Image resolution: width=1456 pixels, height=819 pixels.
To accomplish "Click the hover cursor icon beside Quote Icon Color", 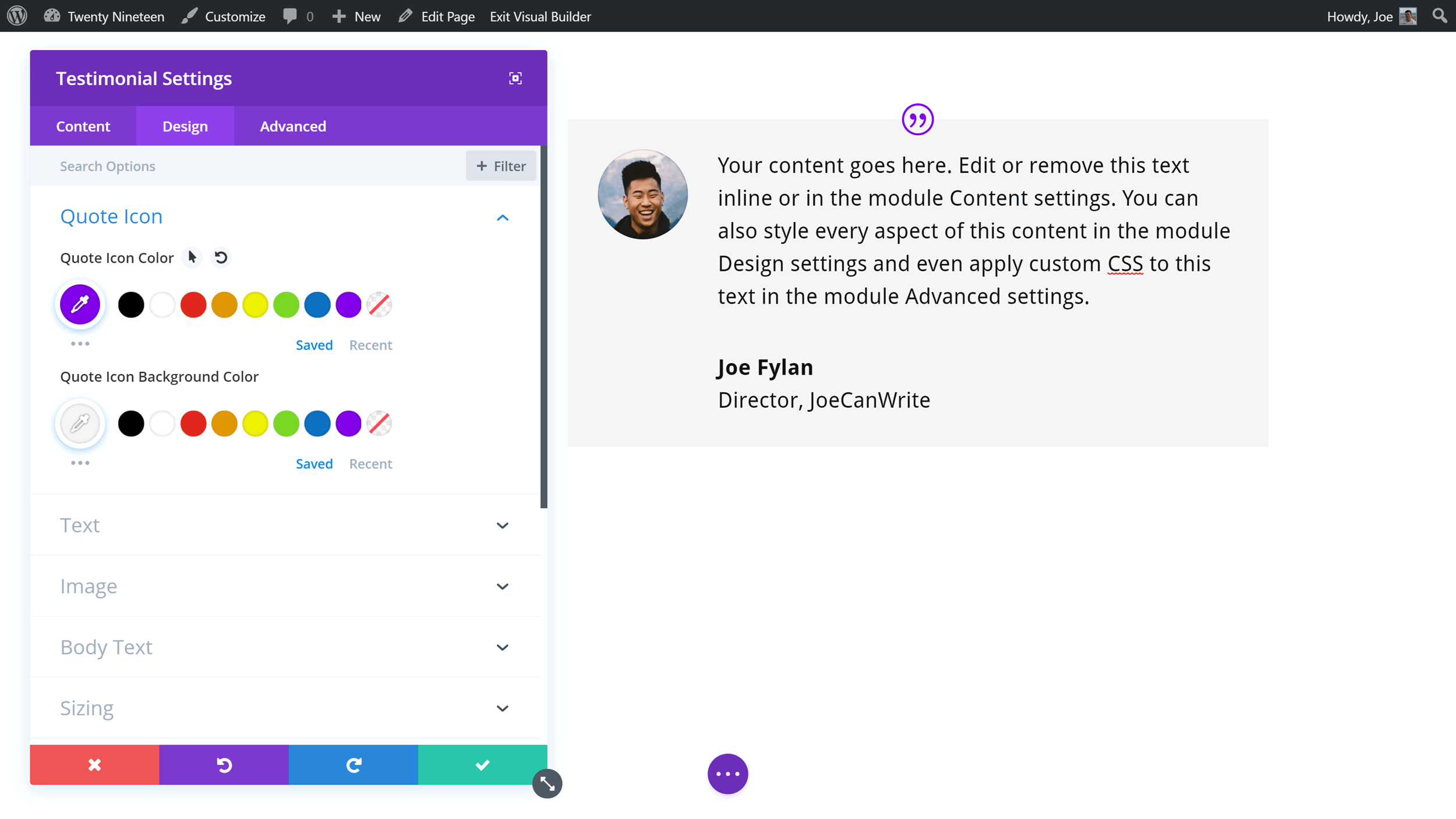I will pyautogui.click(x=192, y=257).
